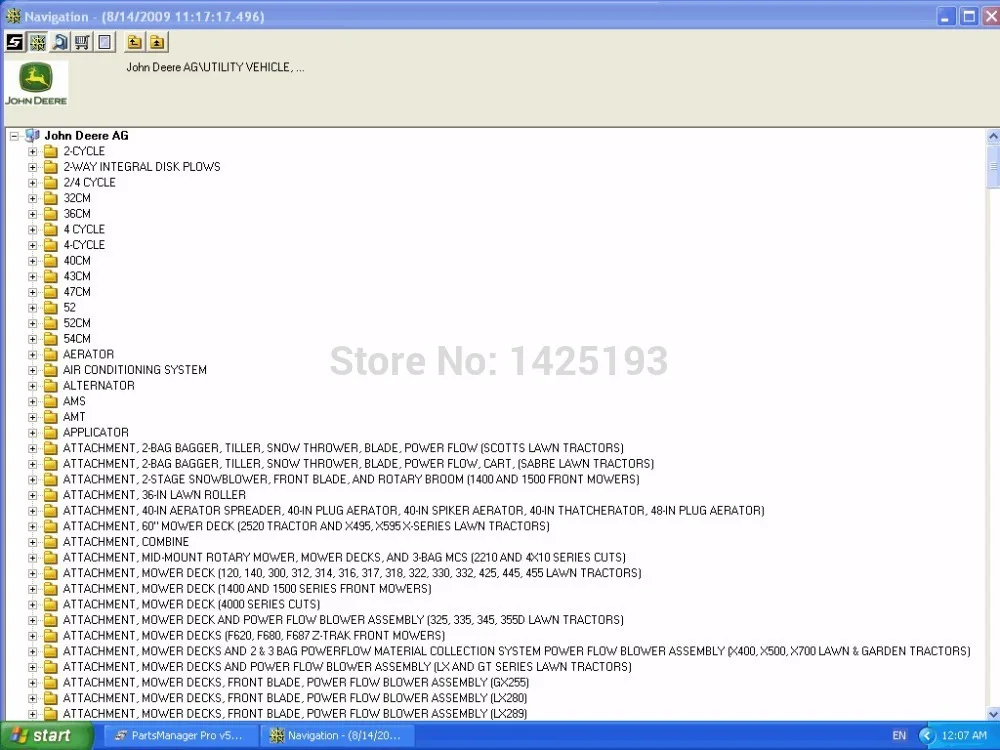
Task: Switch to PartsManager Pro taskbar button
Action: coord(180,735)
